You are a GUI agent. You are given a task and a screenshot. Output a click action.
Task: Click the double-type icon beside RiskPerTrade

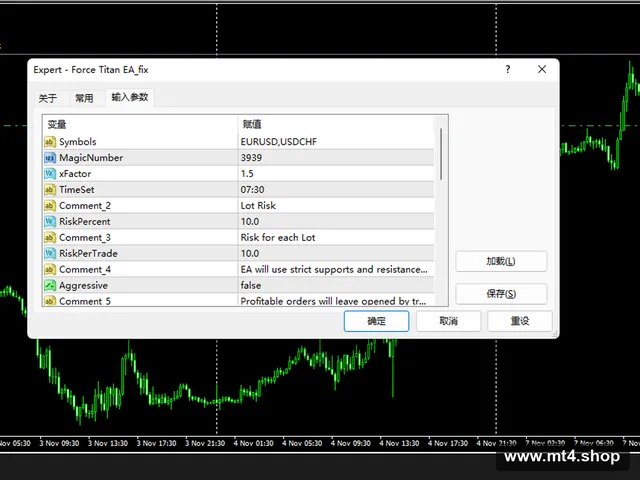[50, 253]
